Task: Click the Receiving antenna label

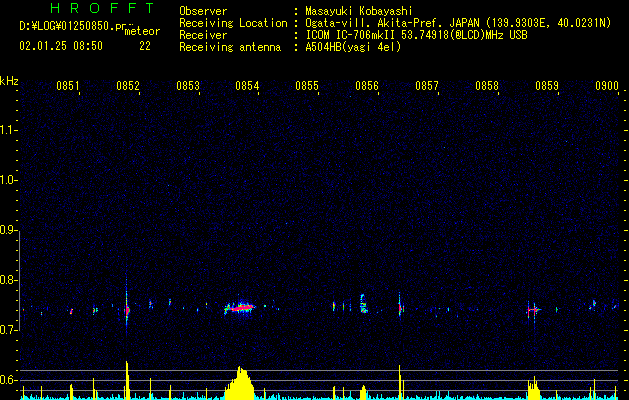Action: (230, 47)
